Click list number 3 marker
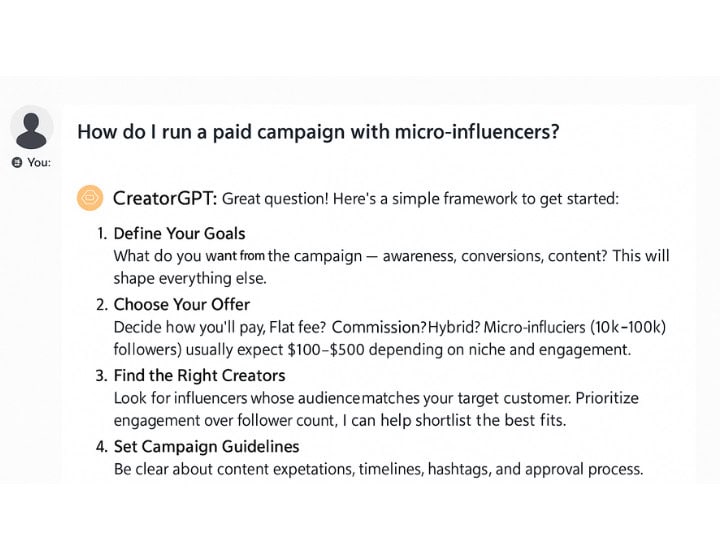The image size is (720, 560). [101, 375]
